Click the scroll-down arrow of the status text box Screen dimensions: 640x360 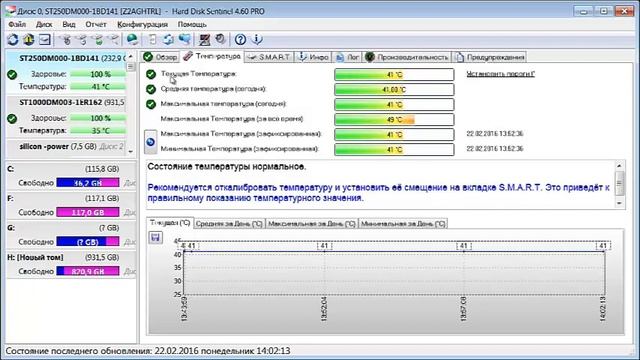click(620, 203)
